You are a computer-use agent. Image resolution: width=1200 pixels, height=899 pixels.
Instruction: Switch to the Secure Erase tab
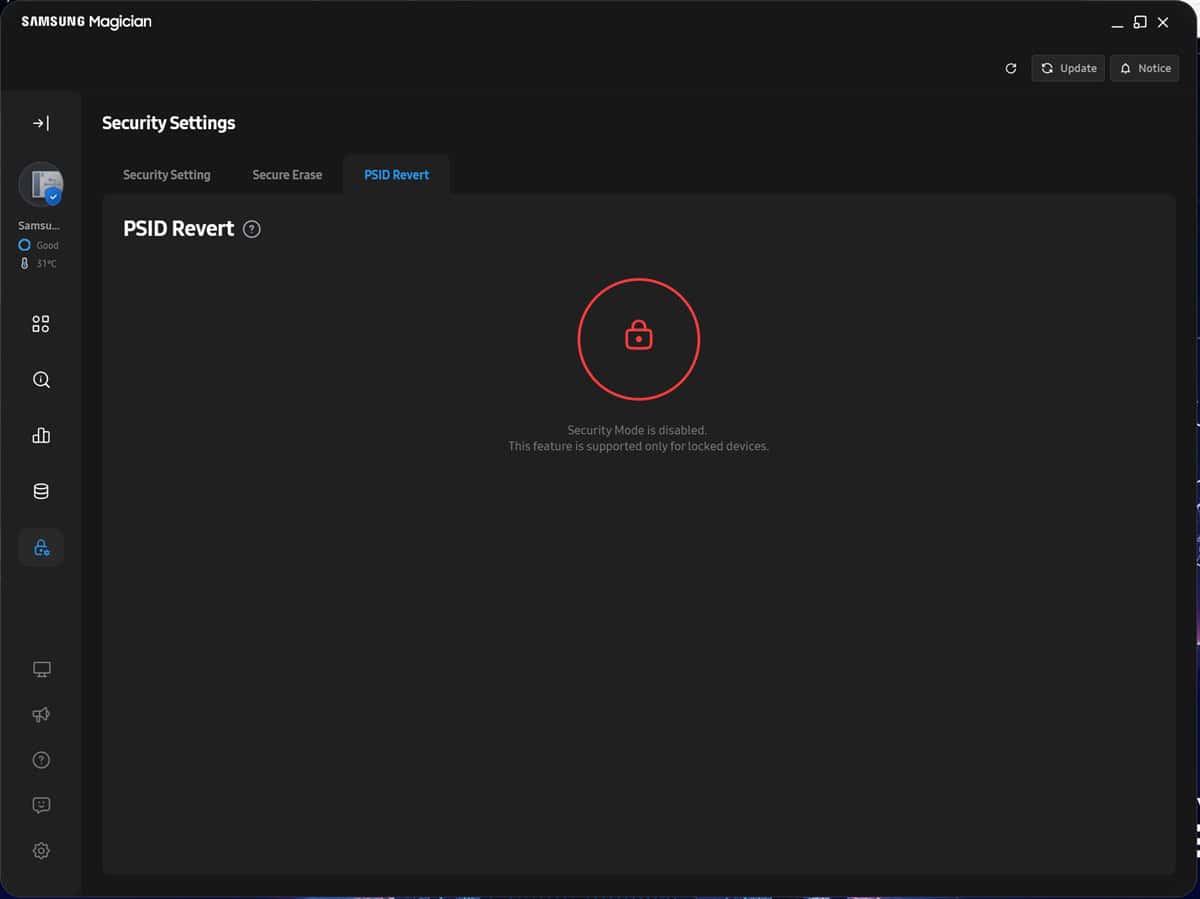point(287,175)
